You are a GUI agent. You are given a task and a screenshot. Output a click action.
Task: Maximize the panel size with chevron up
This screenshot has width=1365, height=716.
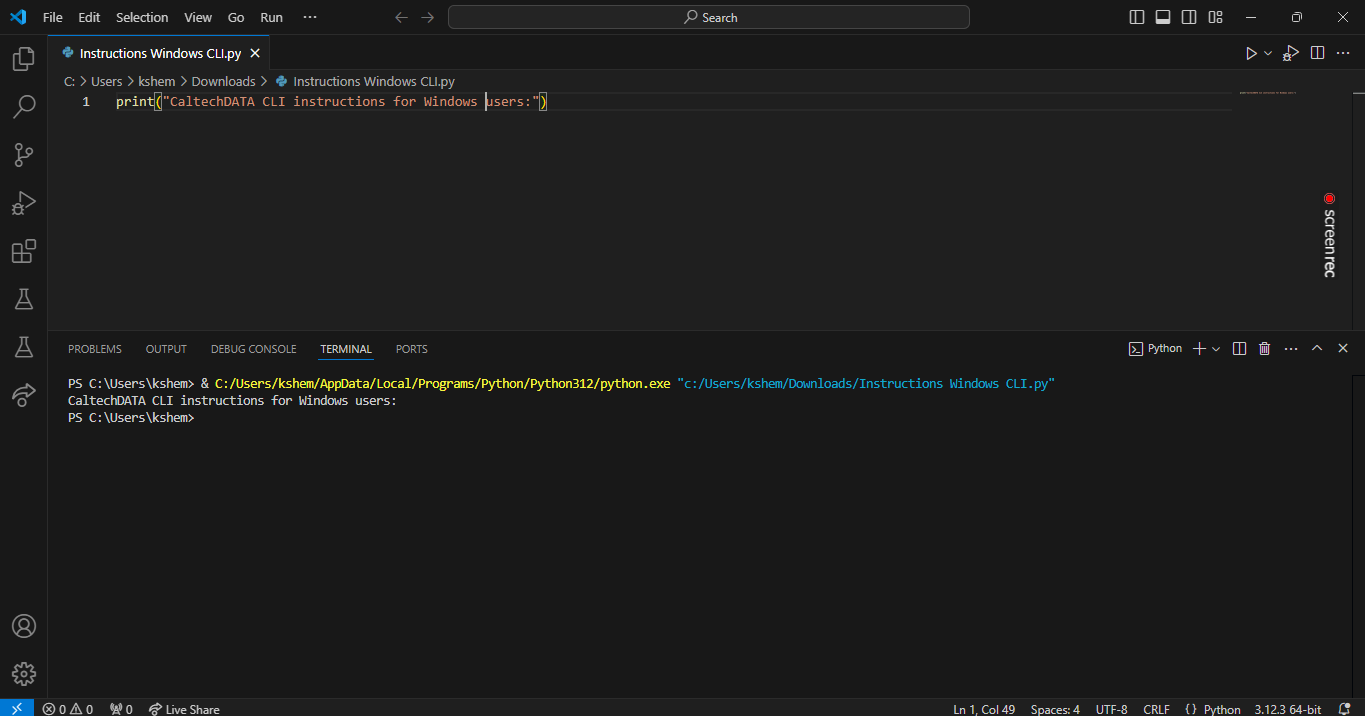coord(1317,348)
